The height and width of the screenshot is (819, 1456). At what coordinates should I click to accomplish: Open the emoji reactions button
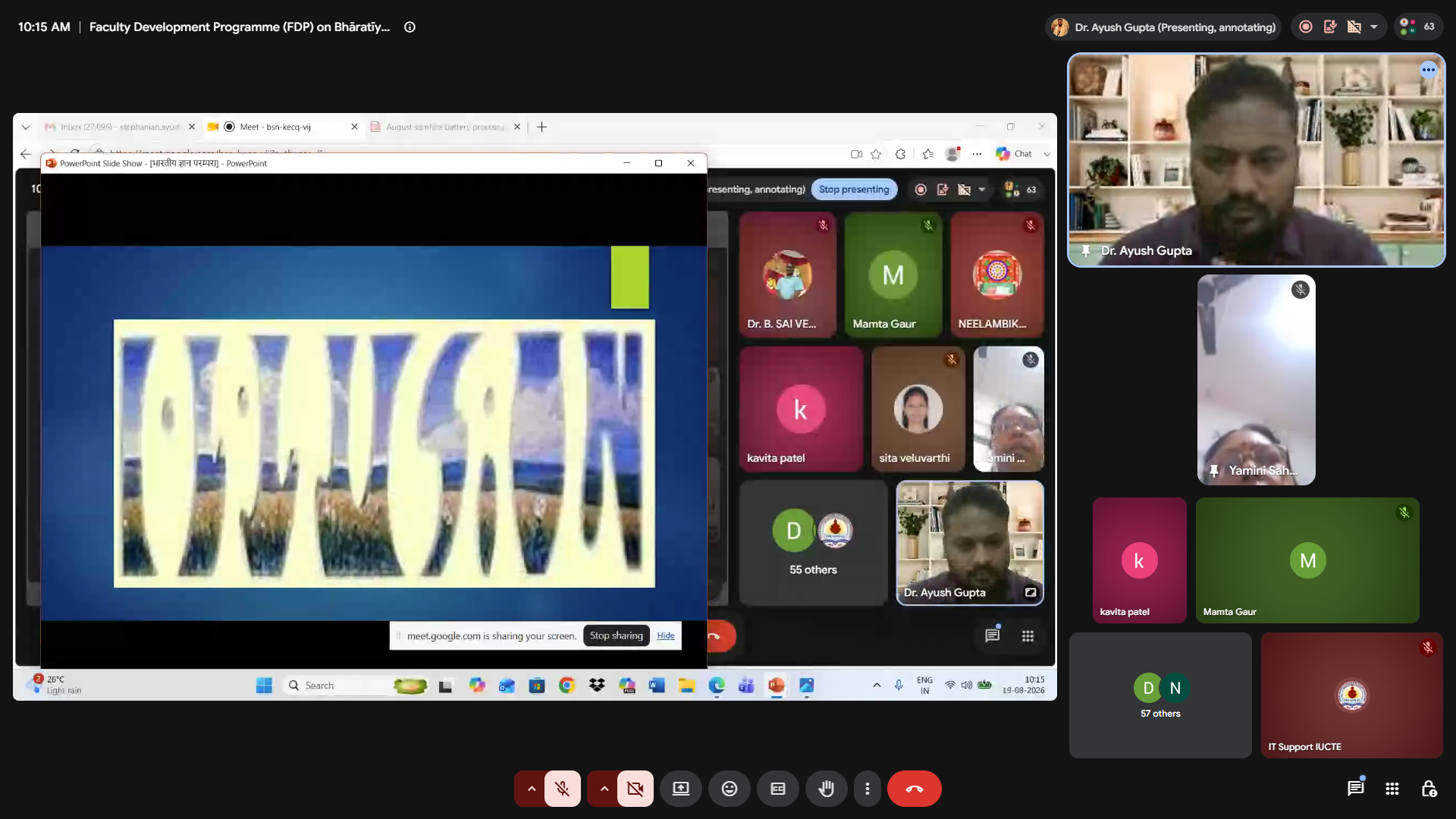coord(730,789)
